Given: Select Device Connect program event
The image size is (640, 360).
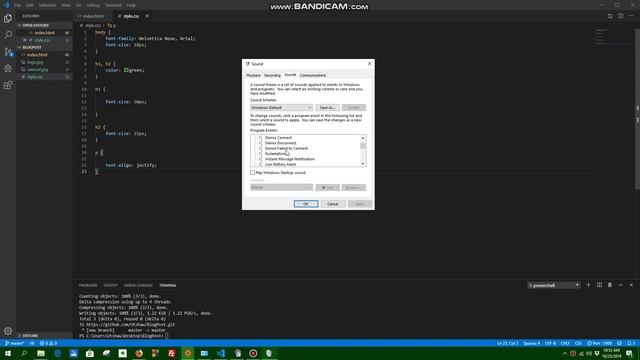Looking at the screenshot, I should click(x=278, y=138).
